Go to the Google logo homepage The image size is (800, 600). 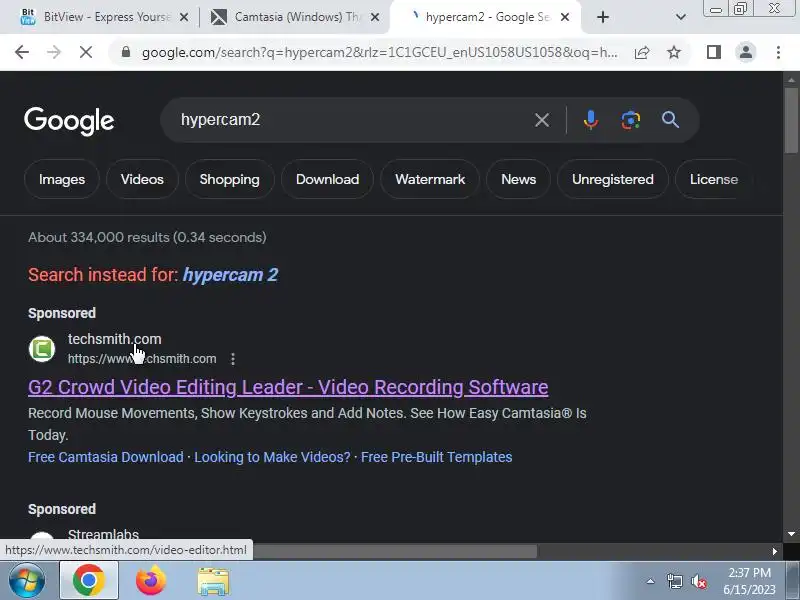click(x=69, y=121)
